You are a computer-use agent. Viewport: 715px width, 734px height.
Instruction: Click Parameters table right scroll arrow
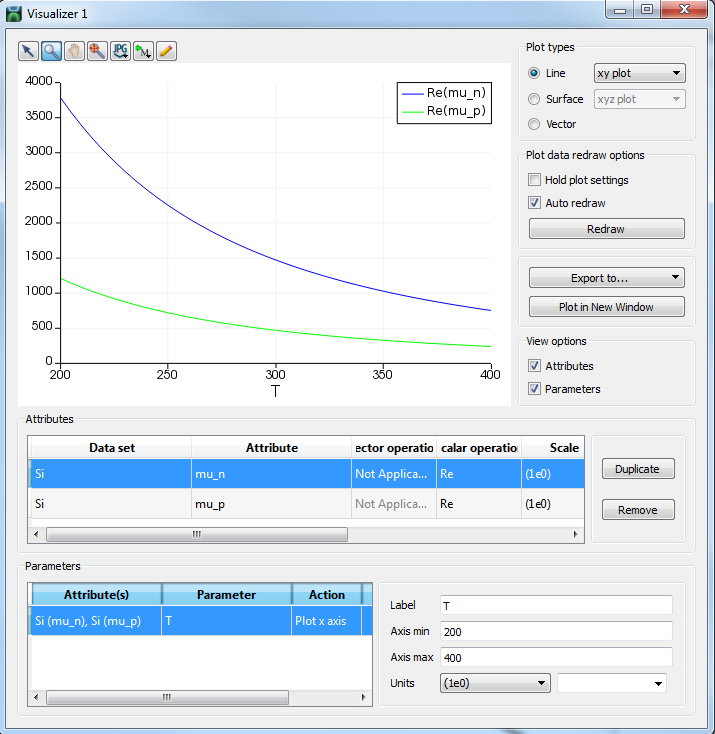[x=364, y=697]
